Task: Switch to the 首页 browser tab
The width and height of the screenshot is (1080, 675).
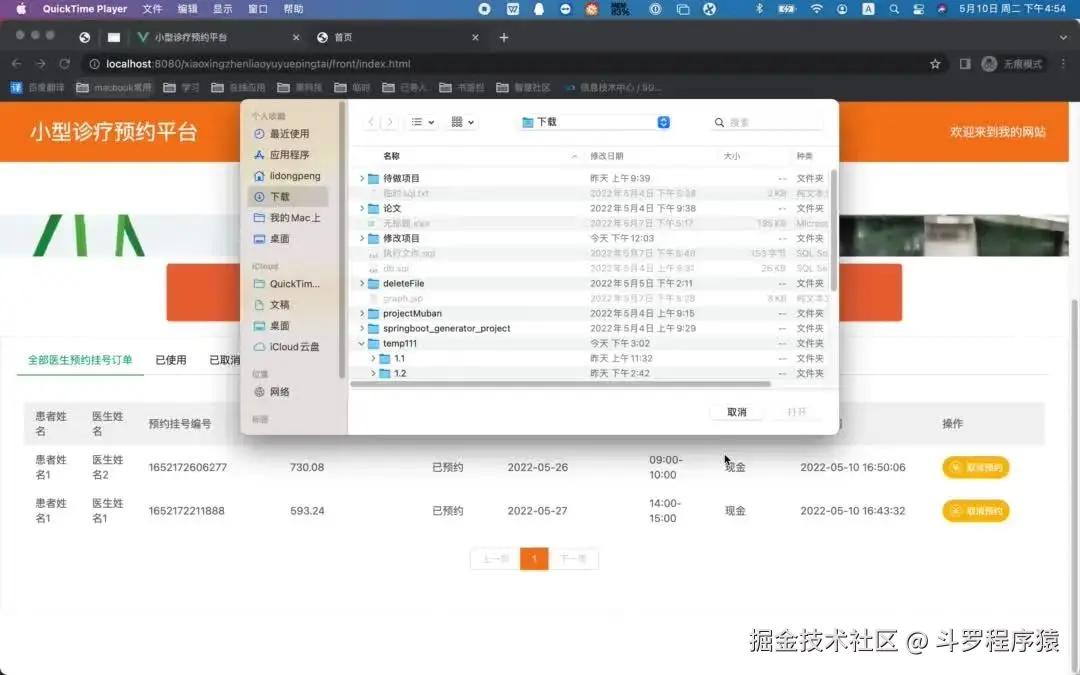Action: click(398, 37)
